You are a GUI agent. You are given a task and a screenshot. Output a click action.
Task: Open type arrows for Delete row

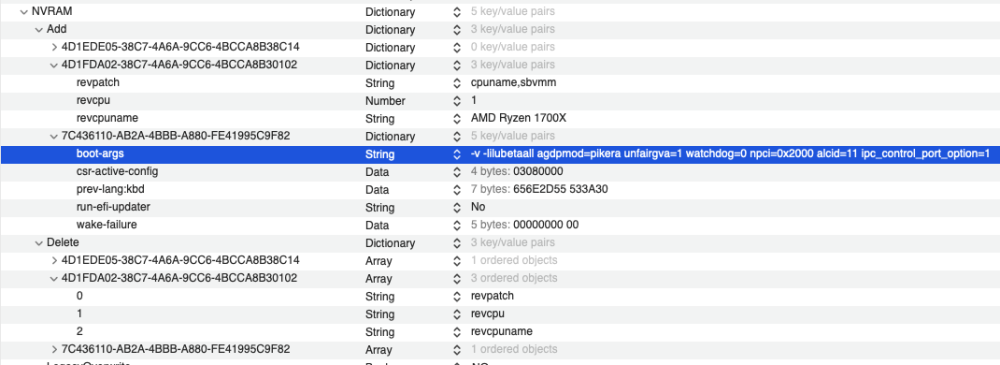[457, 243]
